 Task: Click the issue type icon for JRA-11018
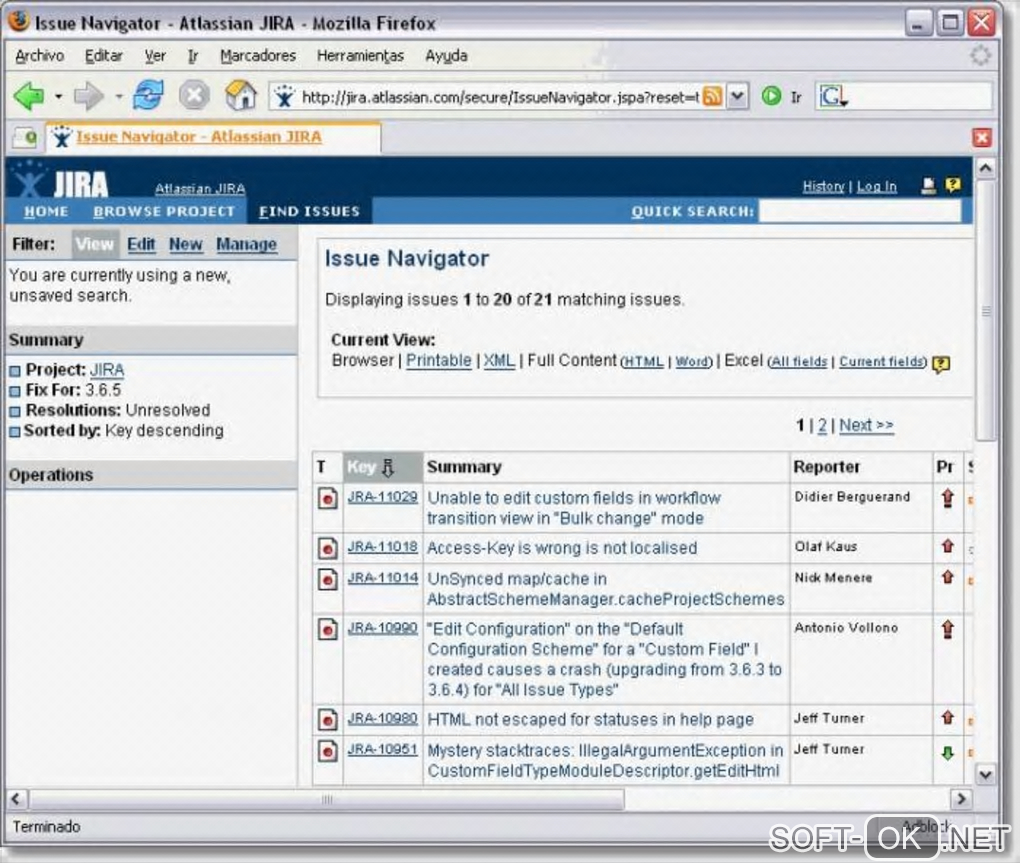click(x=327, y=548)
